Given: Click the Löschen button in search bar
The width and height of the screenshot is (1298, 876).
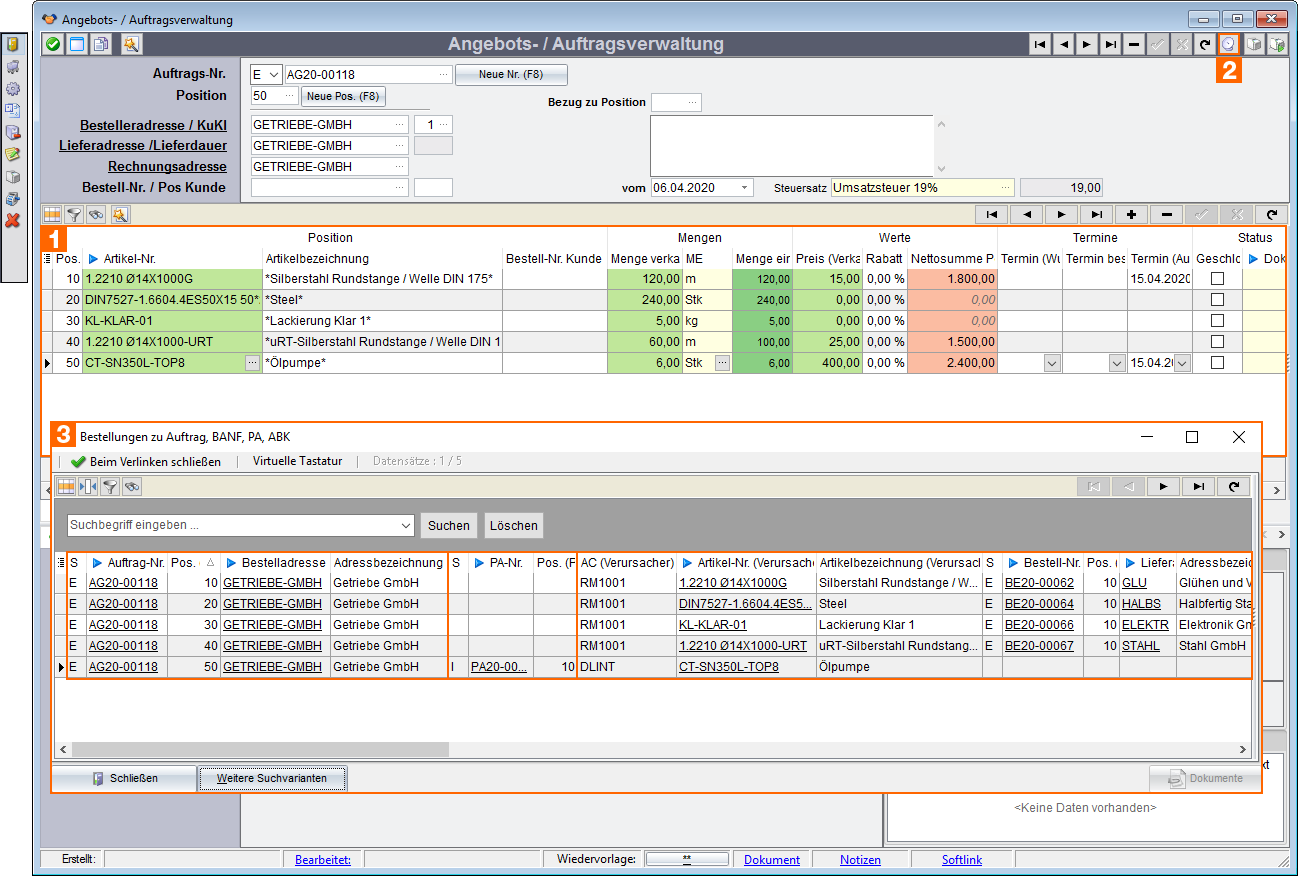Looking at the screenshot, I should tap(514, 525).
